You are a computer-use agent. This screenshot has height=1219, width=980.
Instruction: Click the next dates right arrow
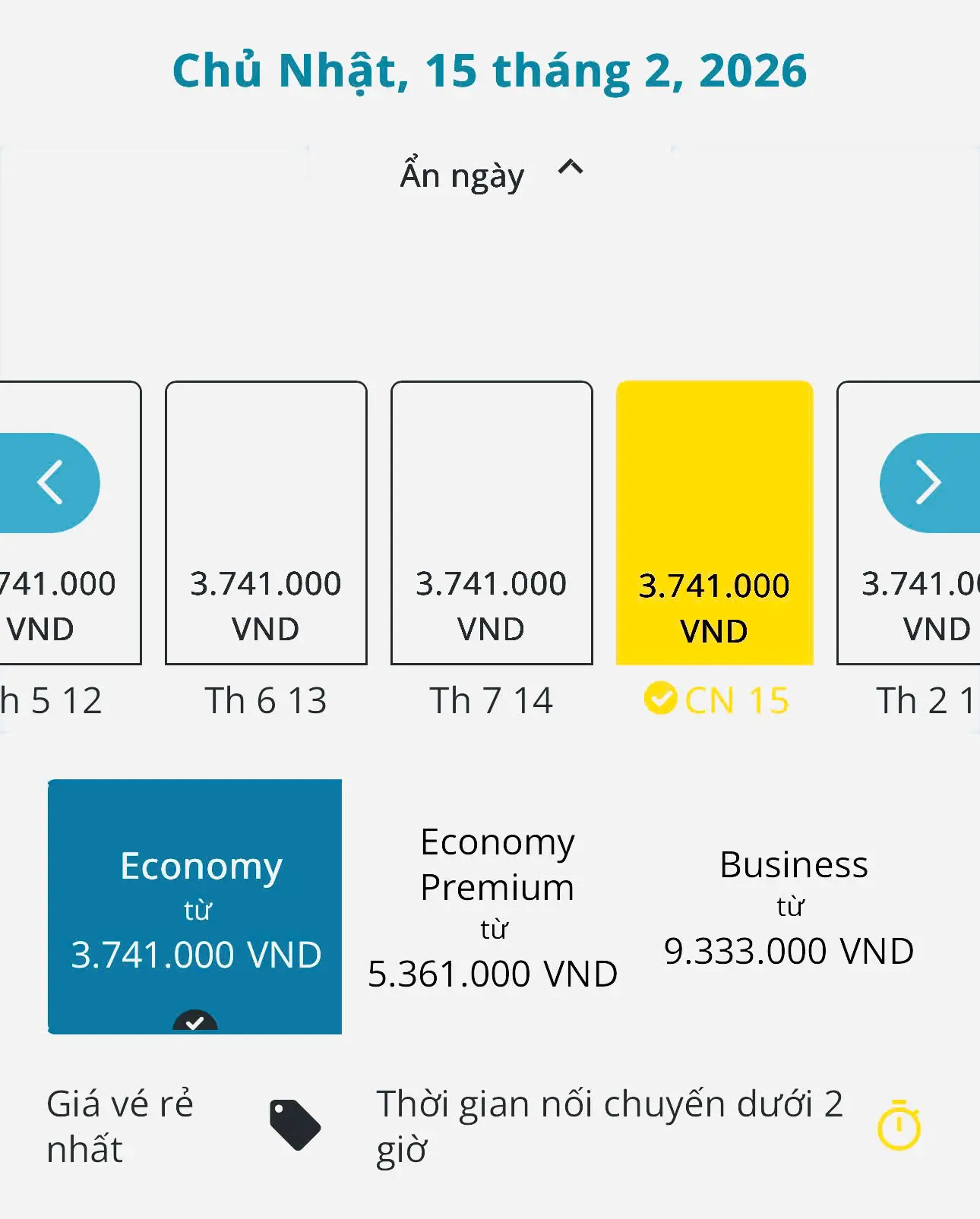pos(928,483)
